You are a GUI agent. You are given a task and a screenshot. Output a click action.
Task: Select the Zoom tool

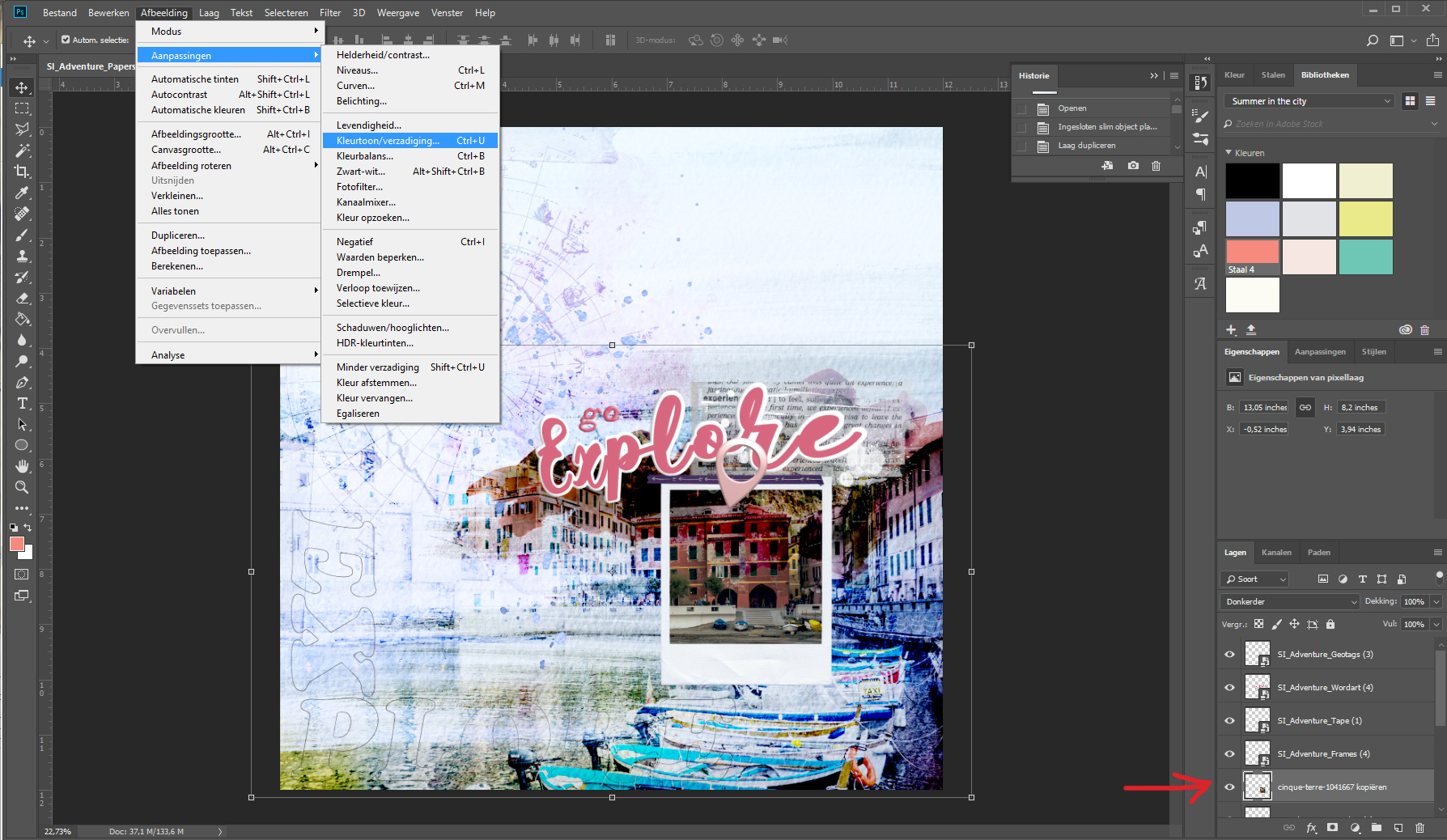click(x=22, y=487)
